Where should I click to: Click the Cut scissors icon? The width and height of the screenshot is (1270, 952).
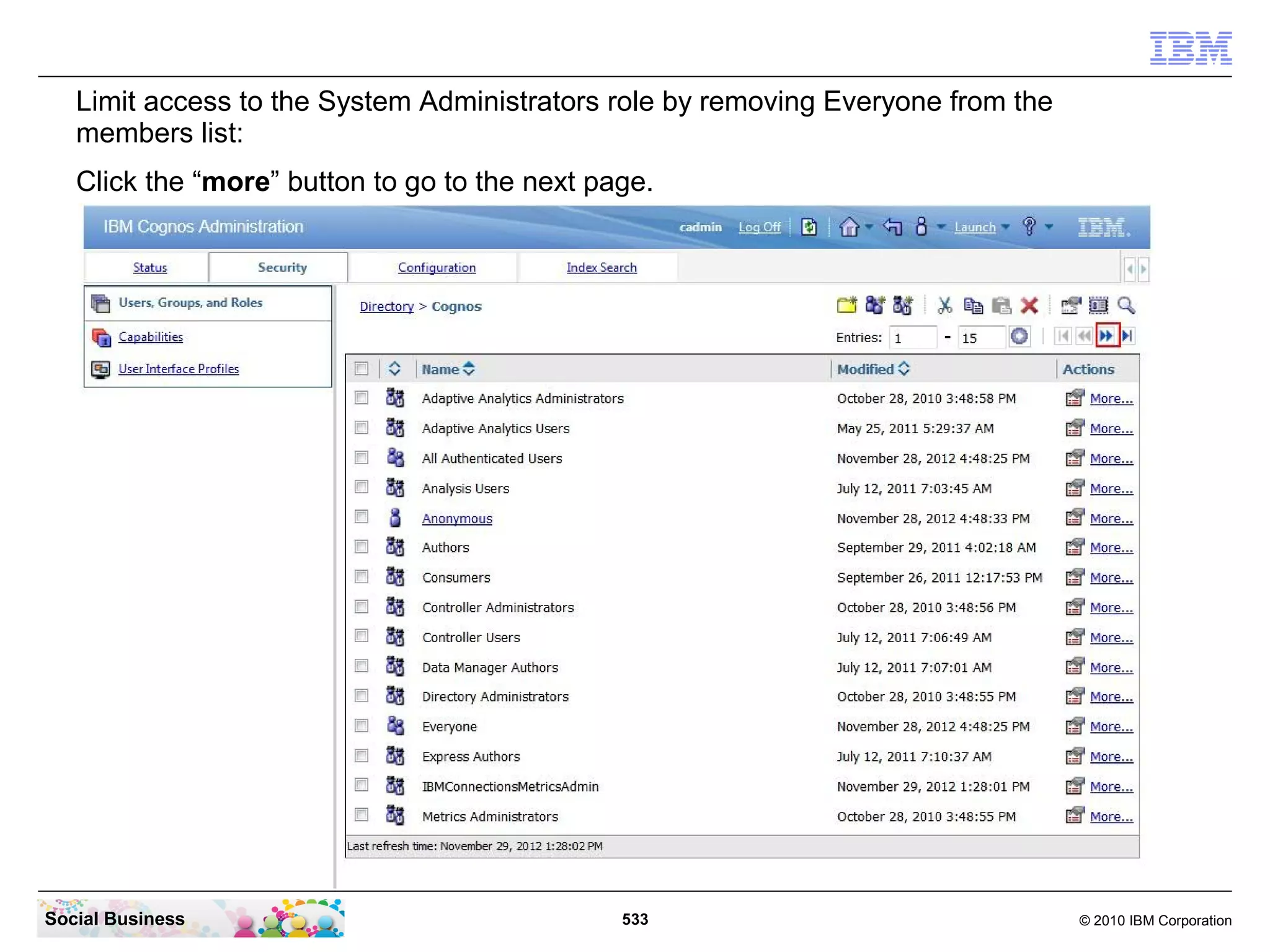click(944, 305)
